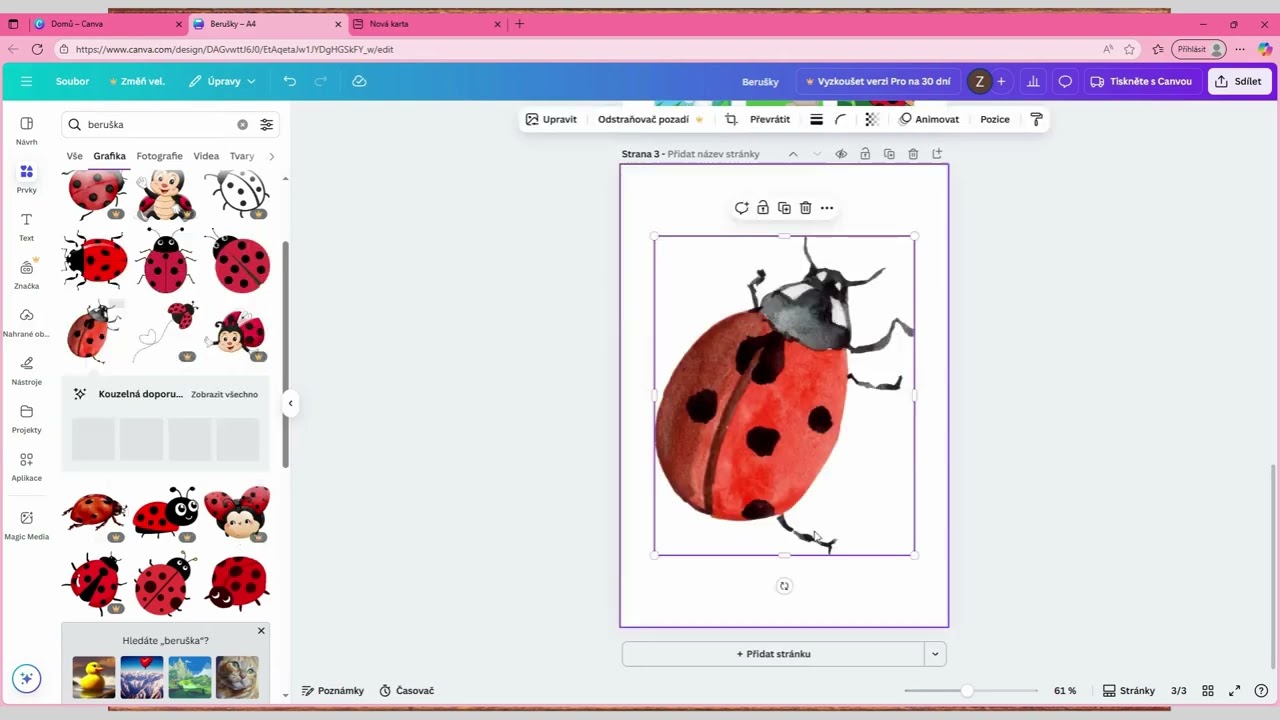The height and width of the screenshot is (720, 1280).
Task: Rotate handle below ladybug image
Action: pyautogui.click(x=784, y=586)
